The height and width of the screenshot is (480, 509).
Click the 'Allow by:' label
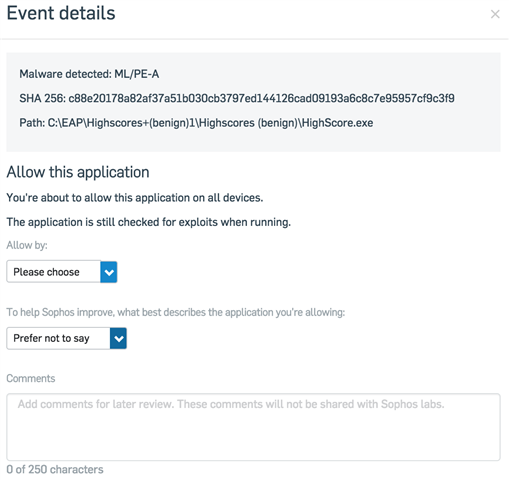pyautogui.click(x=27, y=245)
